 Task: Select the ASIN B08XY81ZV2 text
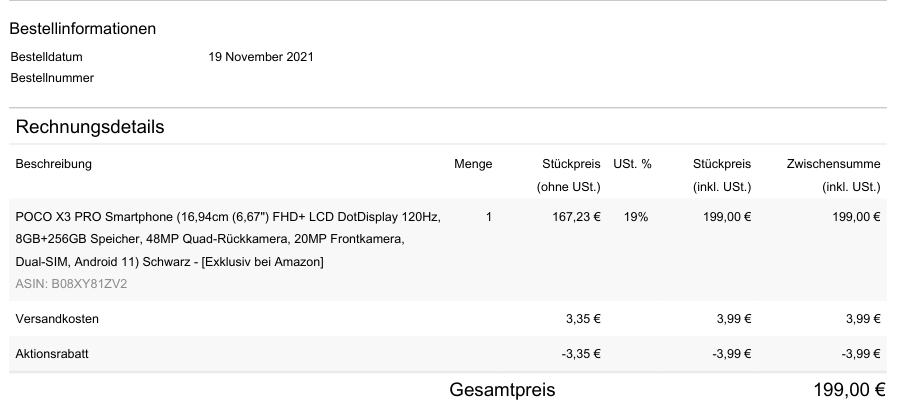coord(71,284)
